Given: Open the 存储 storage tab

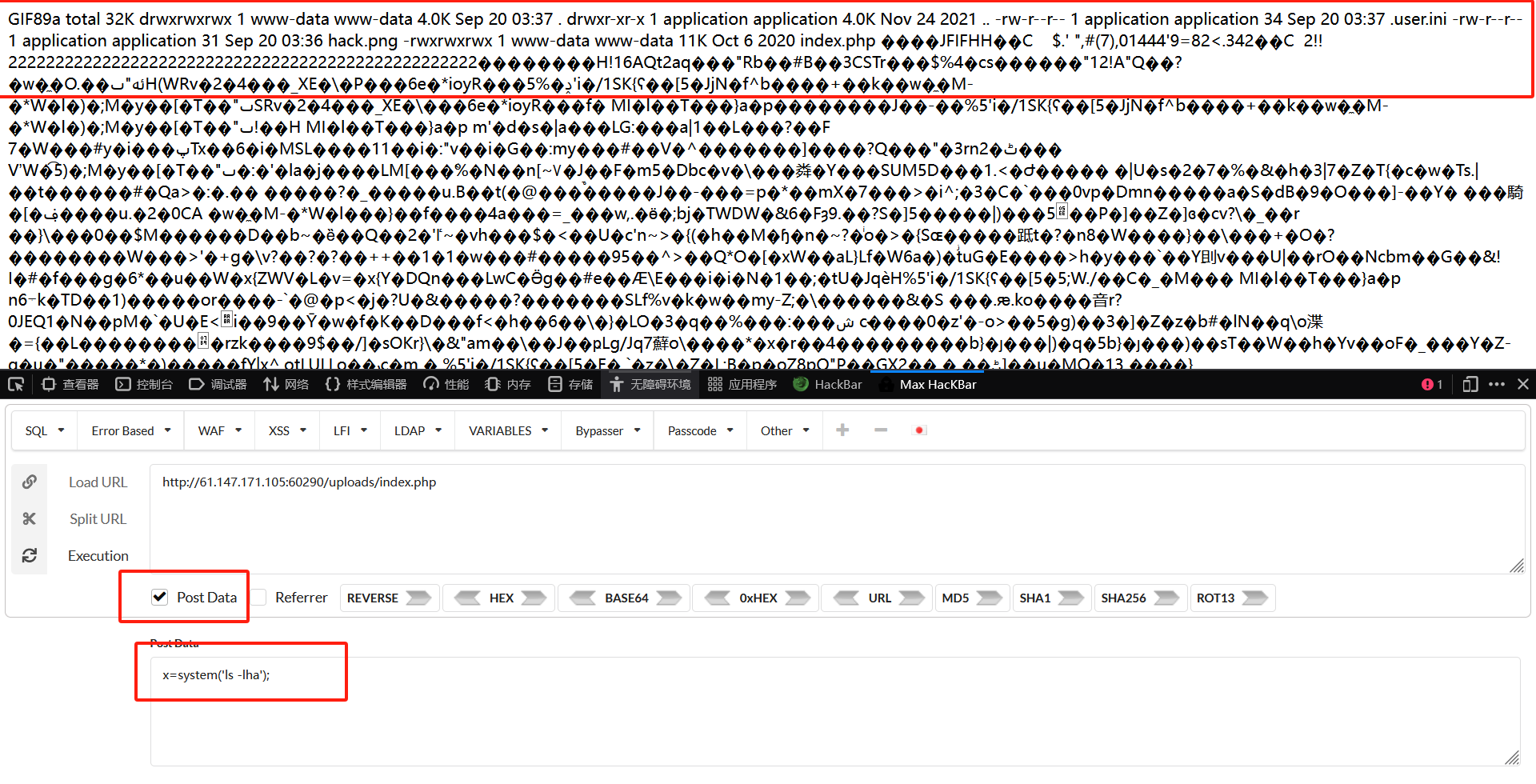Looking at the screenshot, I should click(570, 385).
